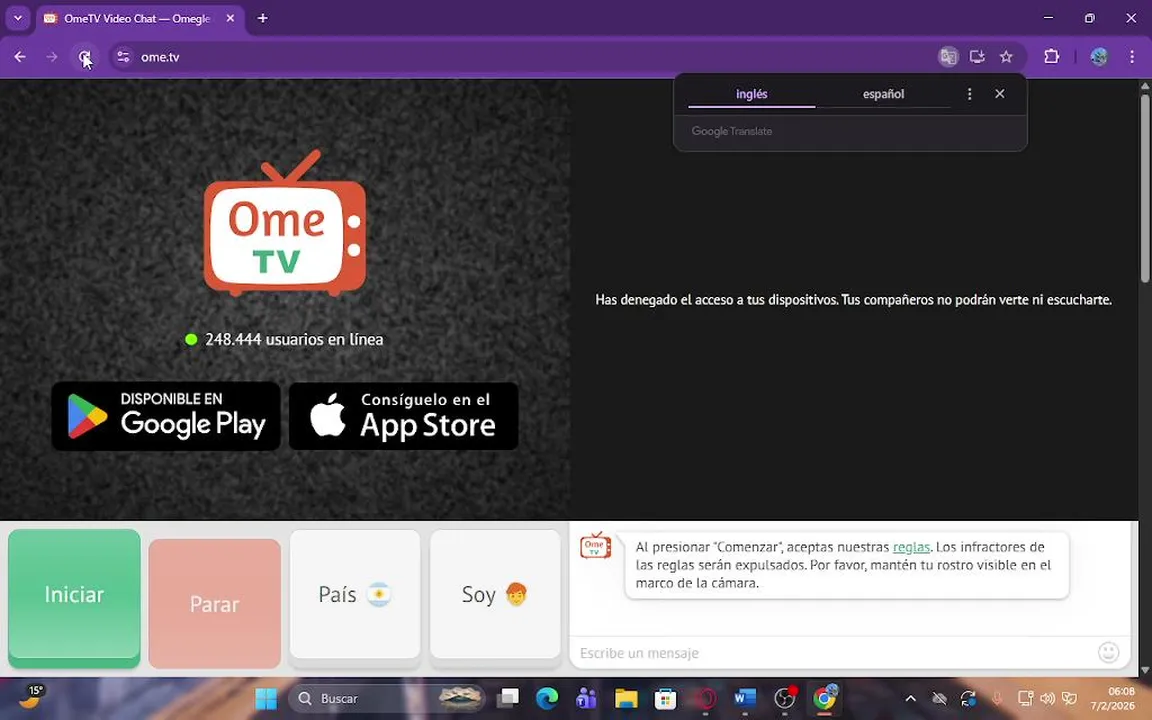Bookmark this page with the star icon

click(x=1007, y=57)
